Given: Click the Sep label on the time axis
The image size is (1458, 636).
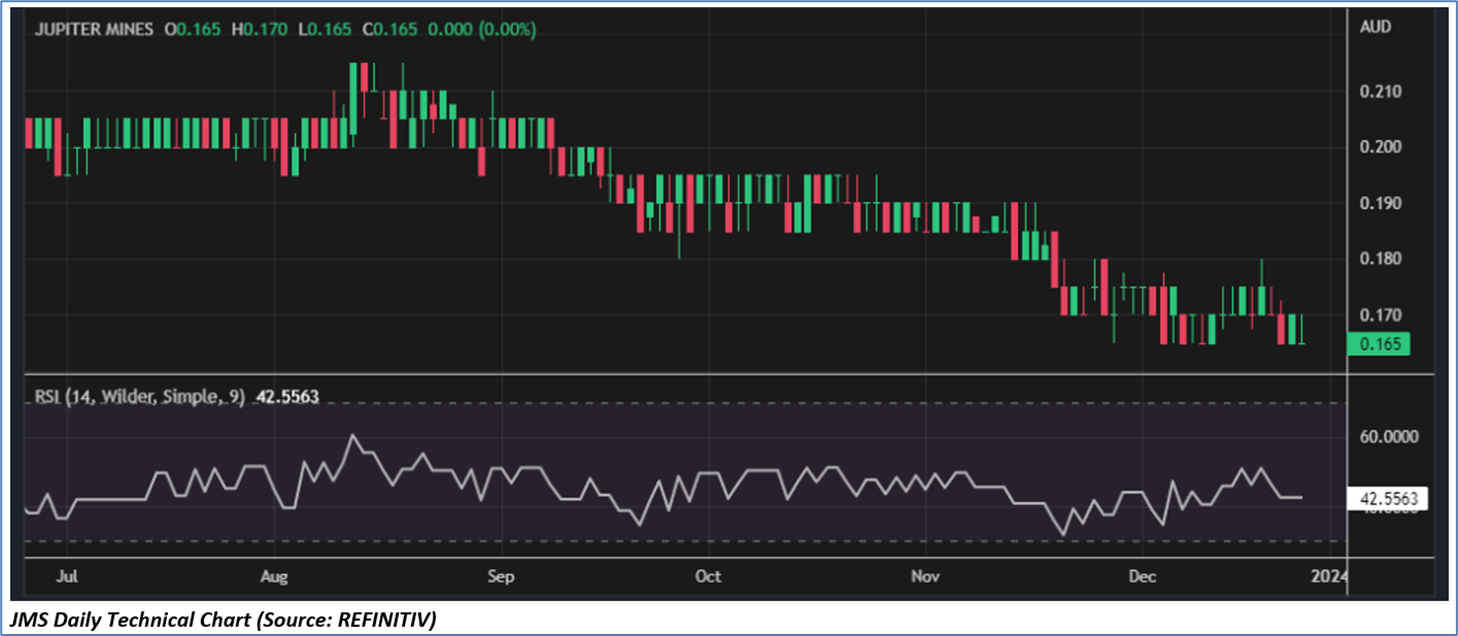Looking at the screenshot, I should pyautogui.click(x=500, y=577).
